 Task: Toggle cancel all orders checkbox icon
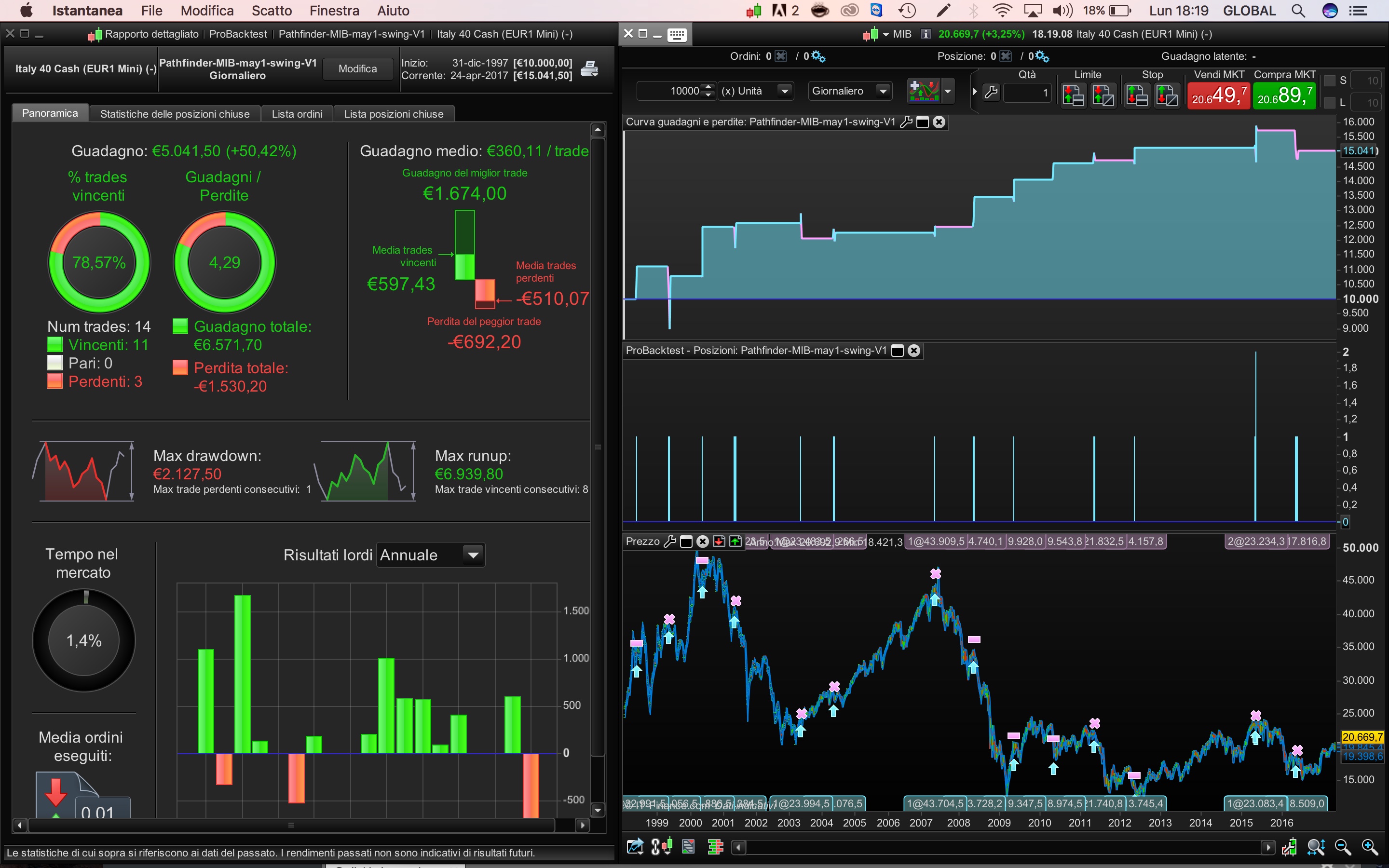tap(781, 56)
